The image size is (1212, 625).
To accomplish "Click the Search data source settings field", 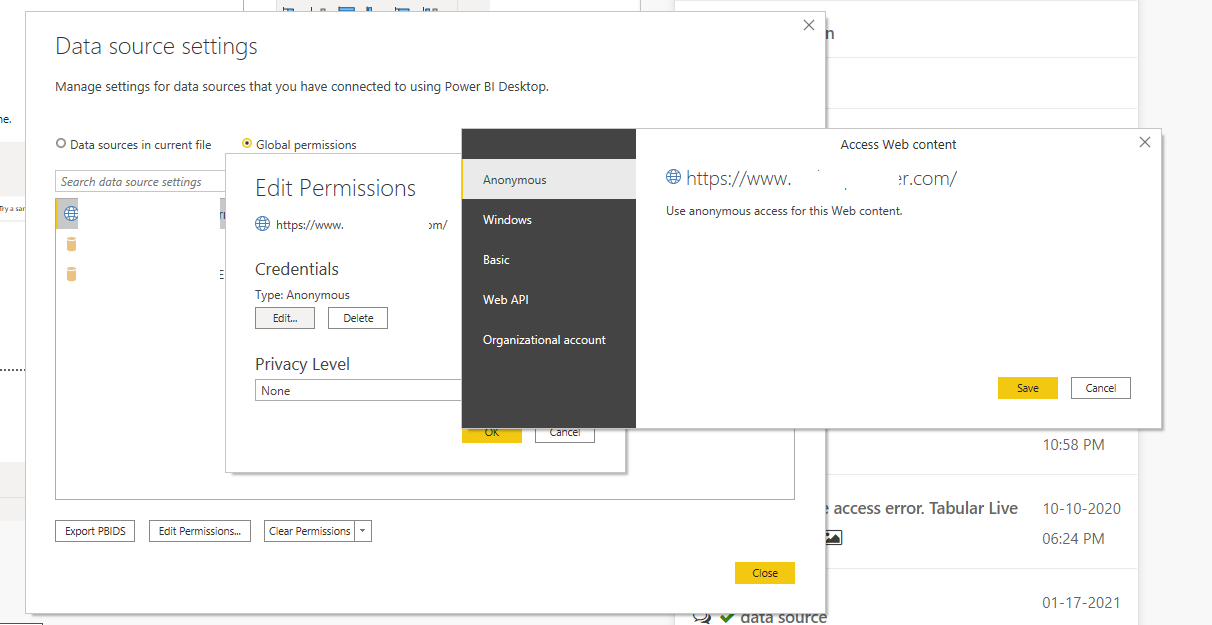I will click(140, 182).
